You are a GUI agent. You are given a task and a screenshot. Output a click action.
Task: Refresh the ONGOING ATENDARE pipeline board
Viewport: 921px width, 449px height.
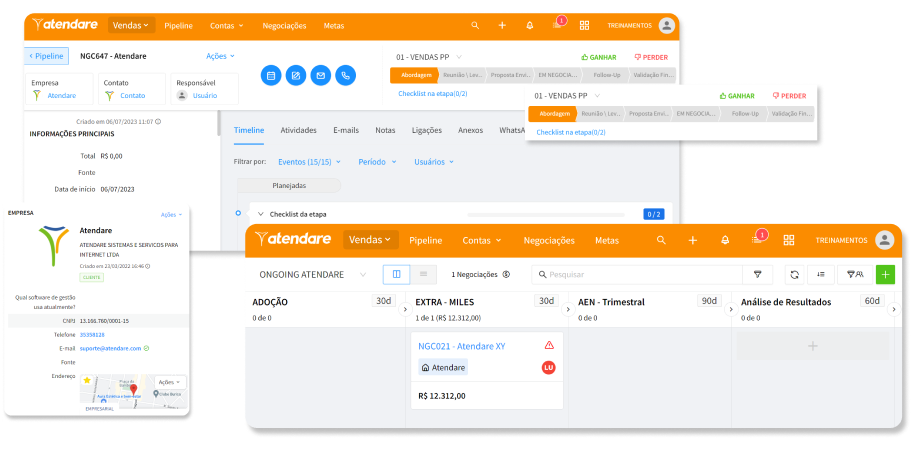(x=794, y=274)
